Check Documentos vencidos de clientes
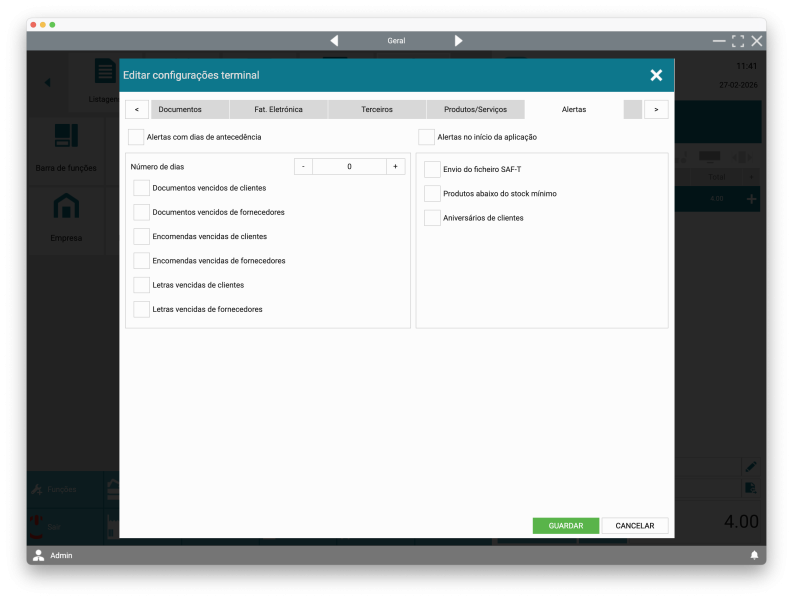Screen dimensions: 793x600 [x=142, y=188]
